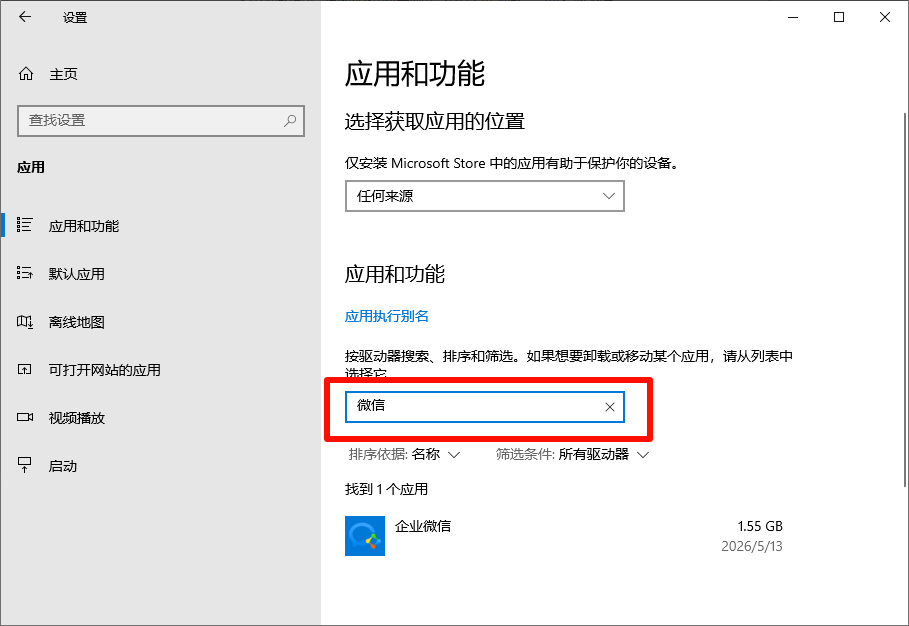Open 离线地图 in the sidebar

tap(161, 322)
